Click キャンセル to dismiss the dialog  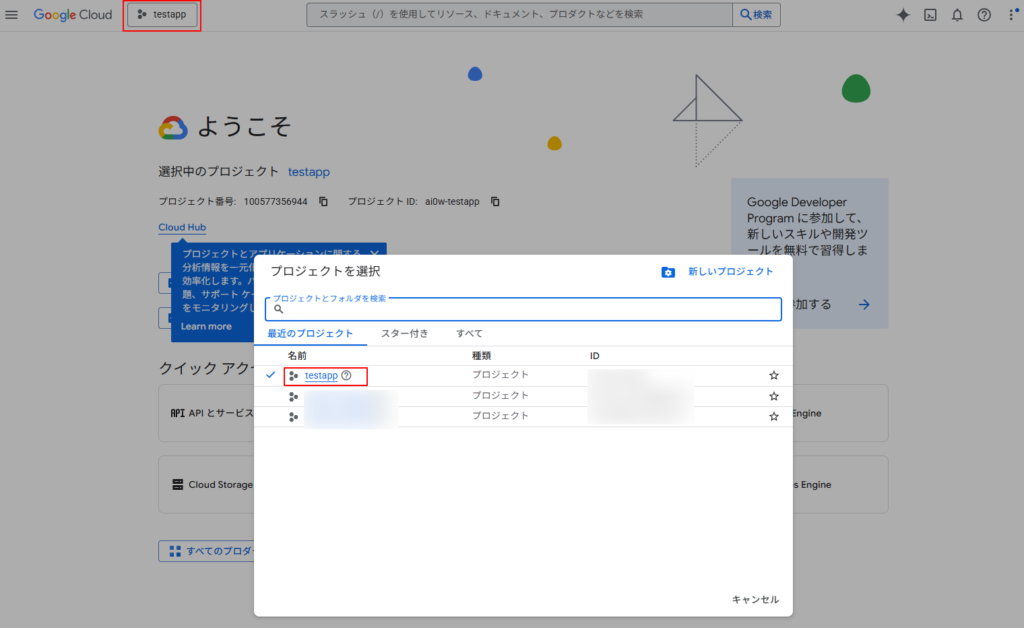click(x=755, y=600)
